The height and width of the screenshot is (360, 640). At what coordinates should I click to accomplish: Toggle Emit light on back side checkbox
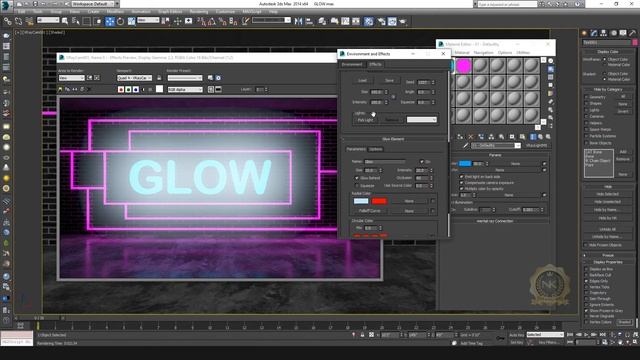point(461,177)
